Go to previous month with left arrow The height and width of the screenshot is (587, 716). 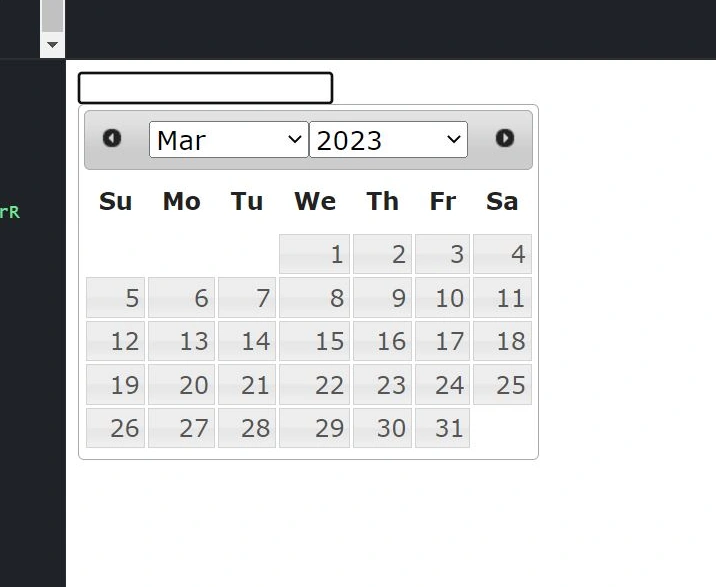tap(112, 138)
